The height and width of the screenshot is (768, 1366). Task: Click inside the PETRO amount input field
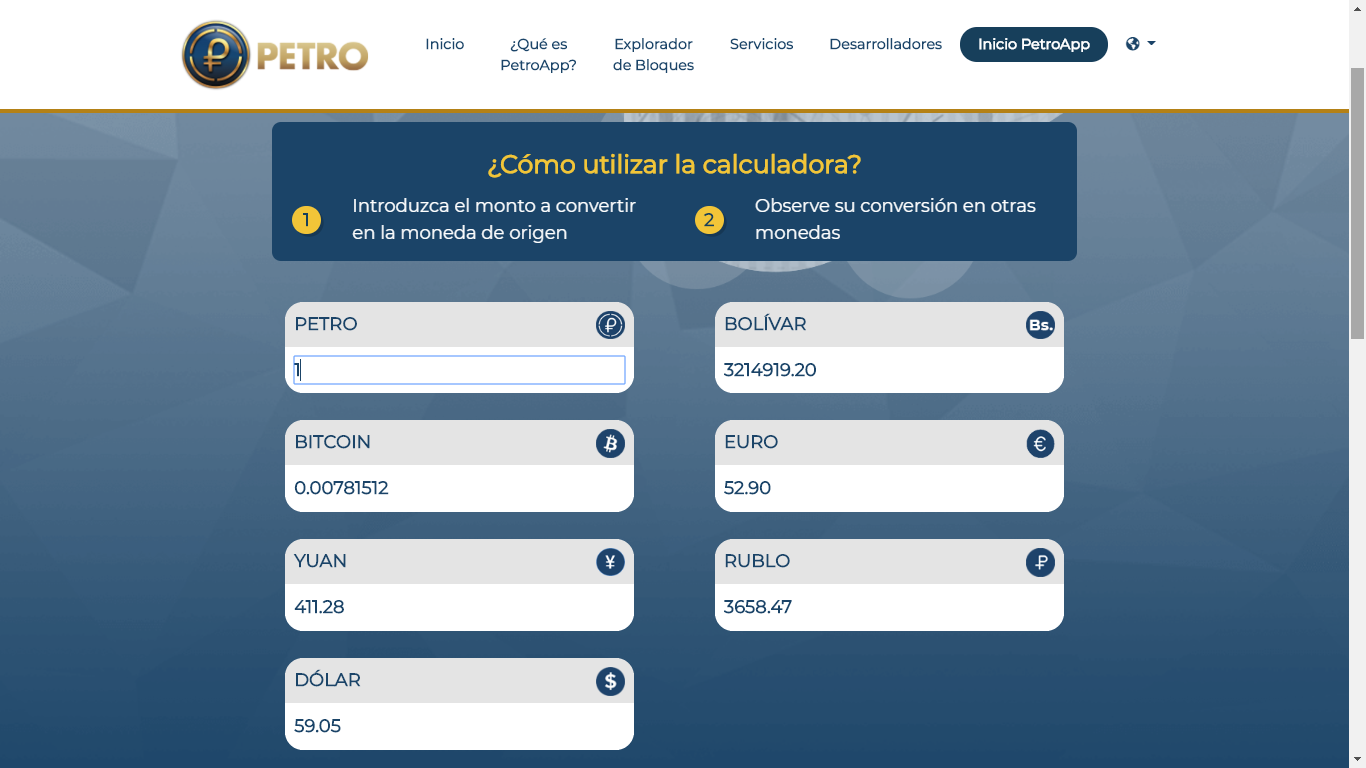coord(458,369)
